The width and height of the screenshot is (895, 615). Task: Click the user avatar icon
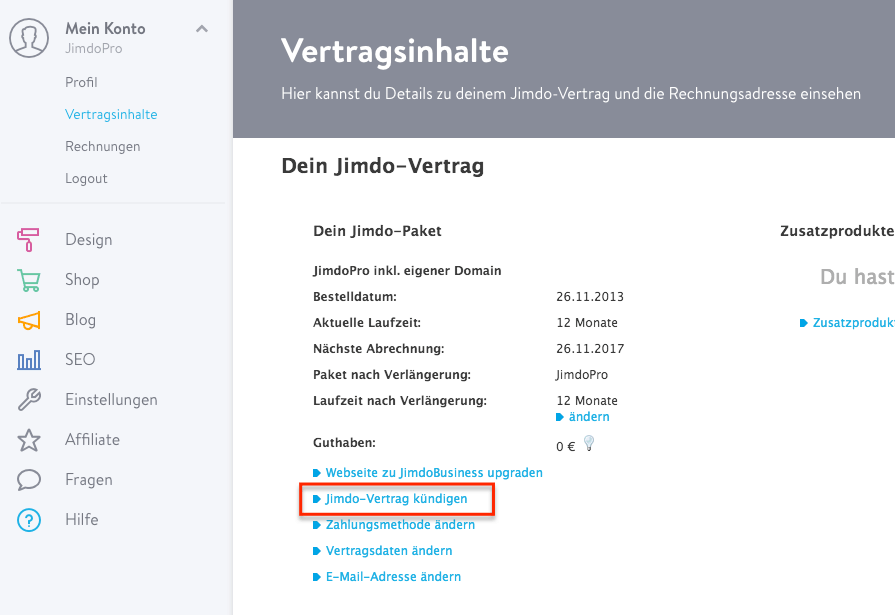click(29, 38)
